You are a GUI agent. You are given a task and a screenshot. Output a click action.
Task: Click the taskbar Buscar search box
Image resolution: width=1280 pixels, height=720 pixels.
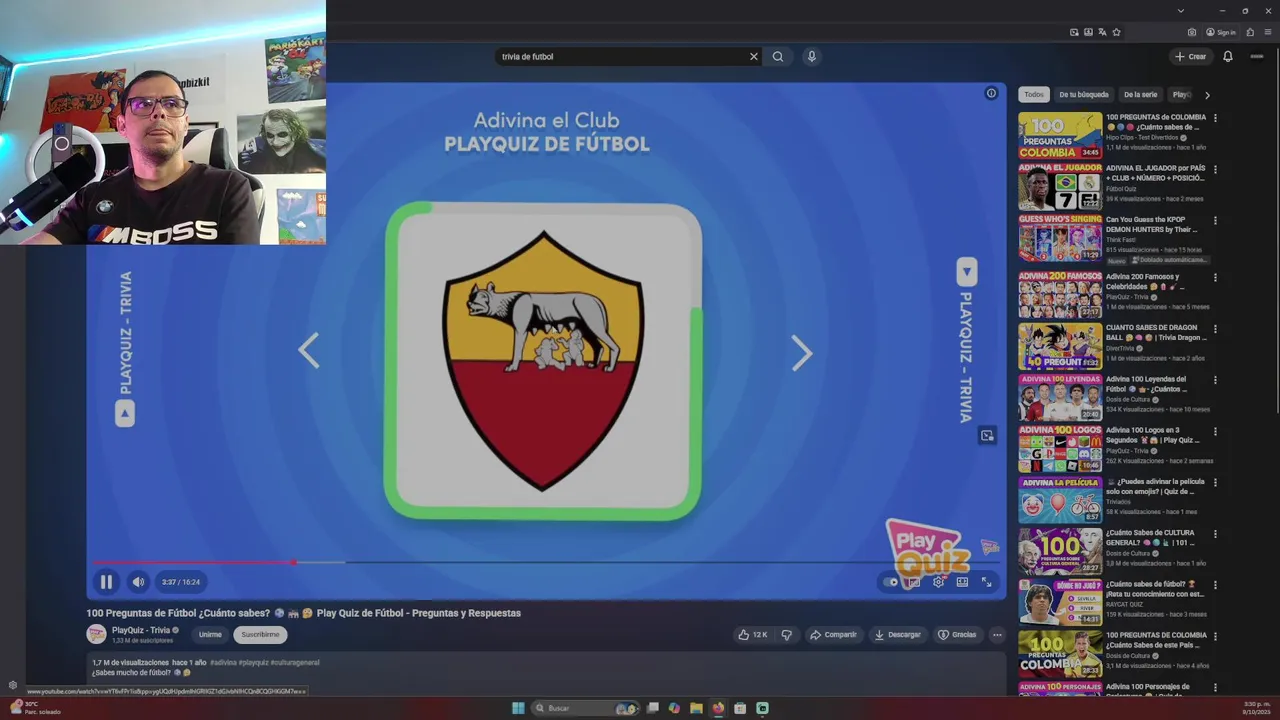pos(586,708)
